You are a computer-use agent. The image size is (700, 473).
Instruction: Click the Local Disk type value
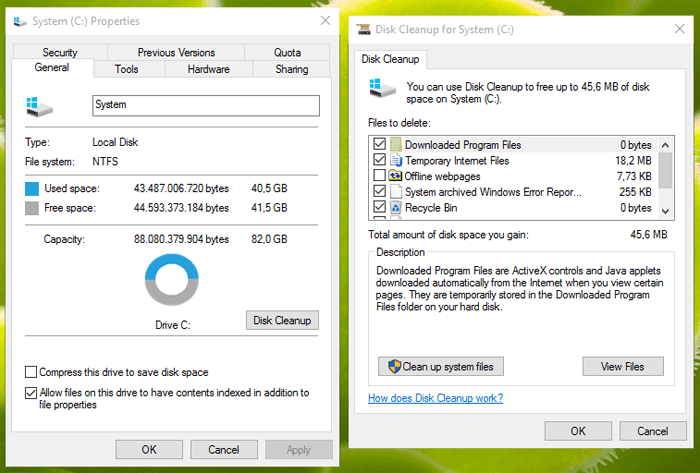click(115, 142)
